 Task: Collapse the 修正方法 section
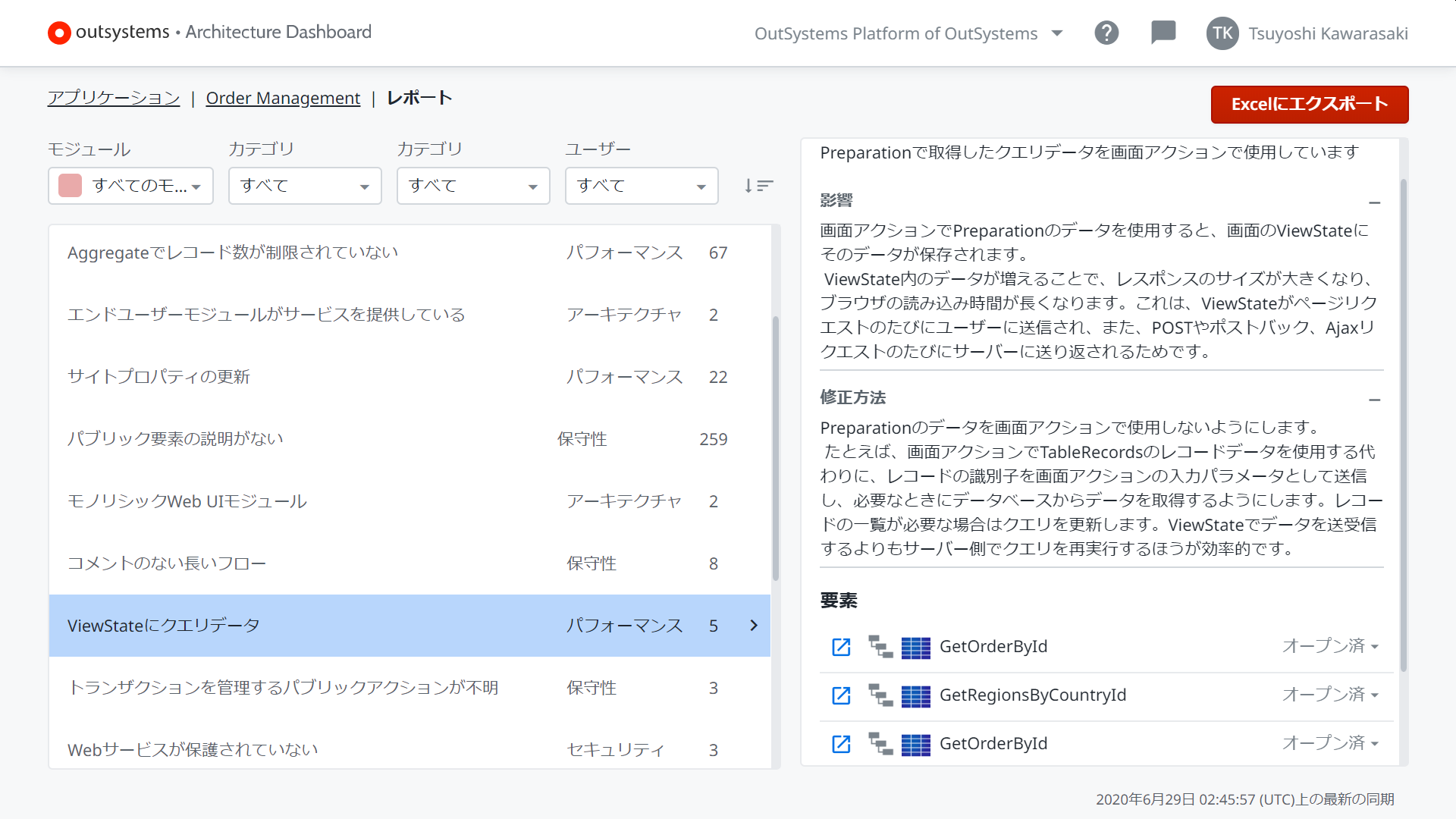1375,400
